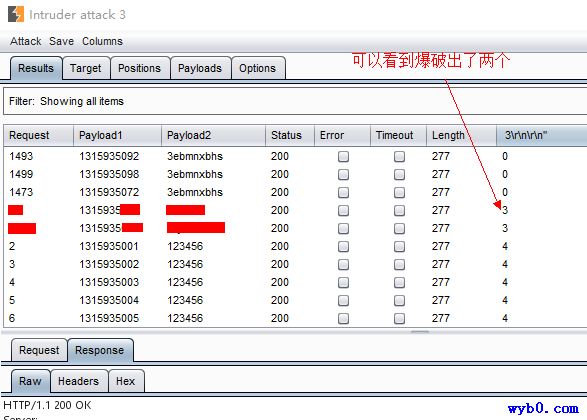Viewport: 587px width, 420px height.
Task: Toggle Error checkbox for payload 1315935005 row
Action: coord(343,318)
